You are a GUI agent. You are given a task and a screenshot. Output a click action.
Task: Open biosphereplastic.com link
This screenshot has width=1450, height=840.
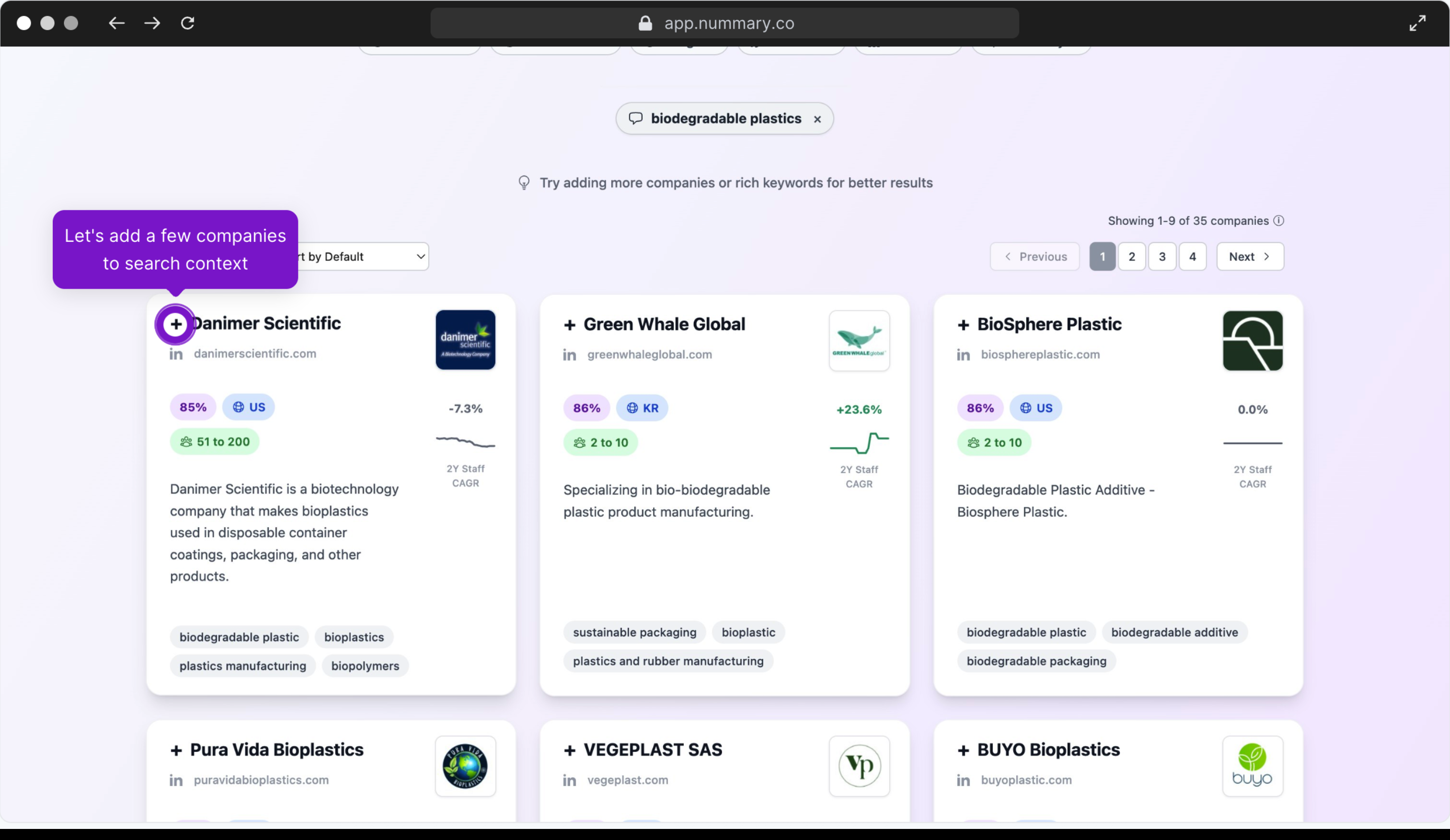pyautogui.click(x=1040, y=355)
